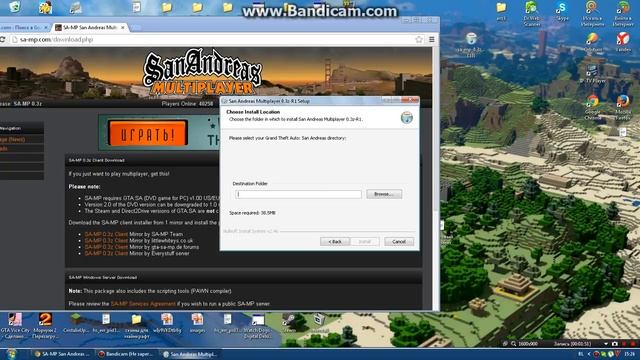Click the system clock in taskbar
640x360 pixels.
tap(629, 354)
